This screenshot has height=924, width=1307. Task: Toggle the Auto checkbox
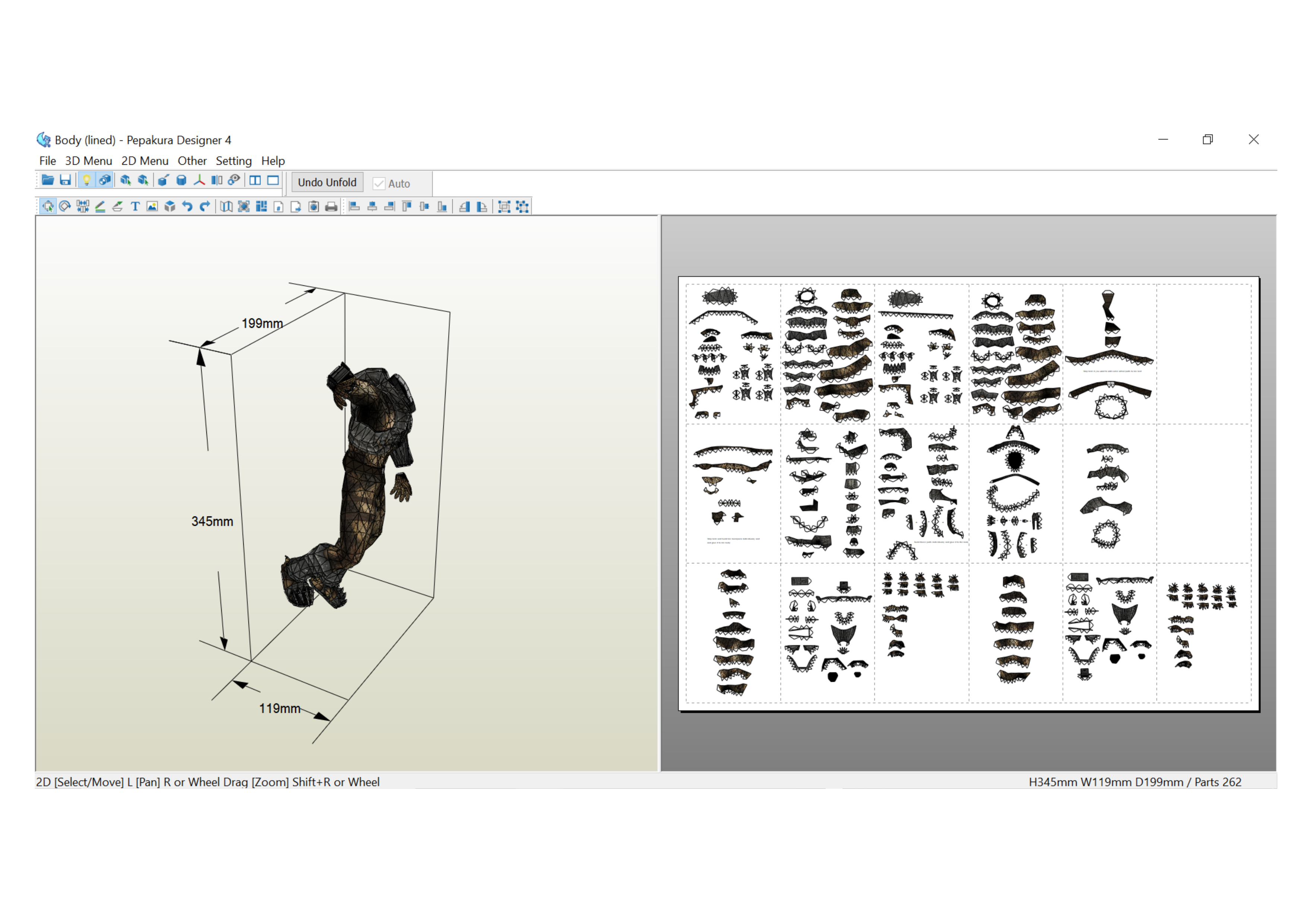pyautogui.click(x=379, y=183)
